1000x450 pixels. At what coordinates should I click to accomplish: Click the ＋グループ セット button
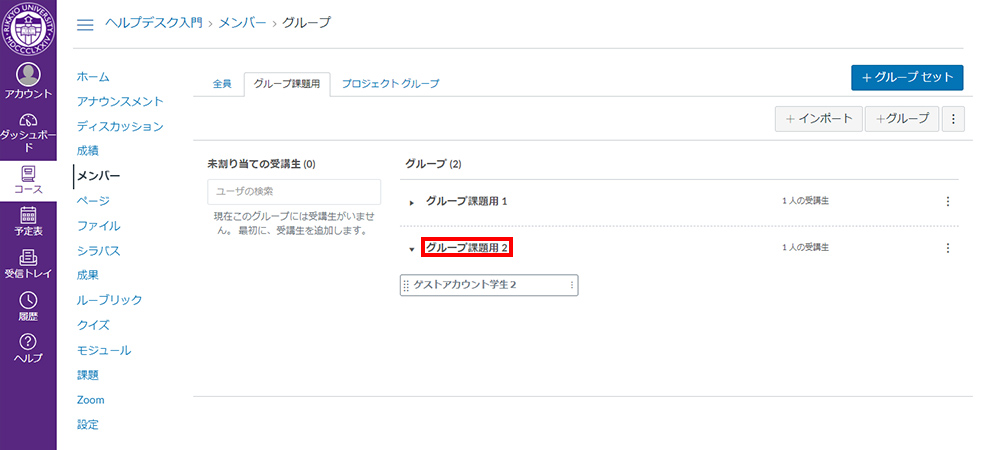[x=906, y=78]
